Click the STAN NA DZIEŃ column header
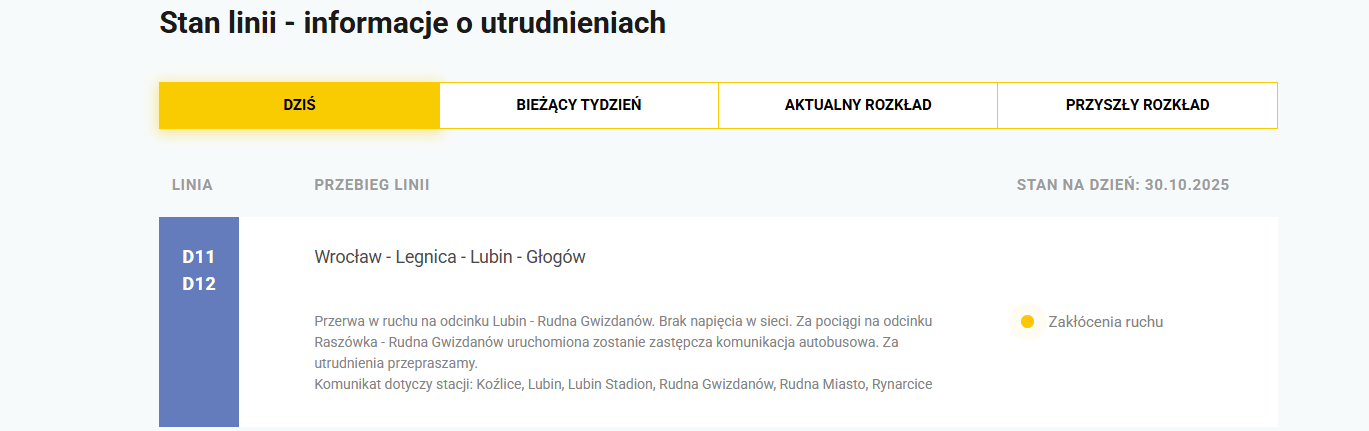Screen dimensions: 1369x431 (1078, 185)
